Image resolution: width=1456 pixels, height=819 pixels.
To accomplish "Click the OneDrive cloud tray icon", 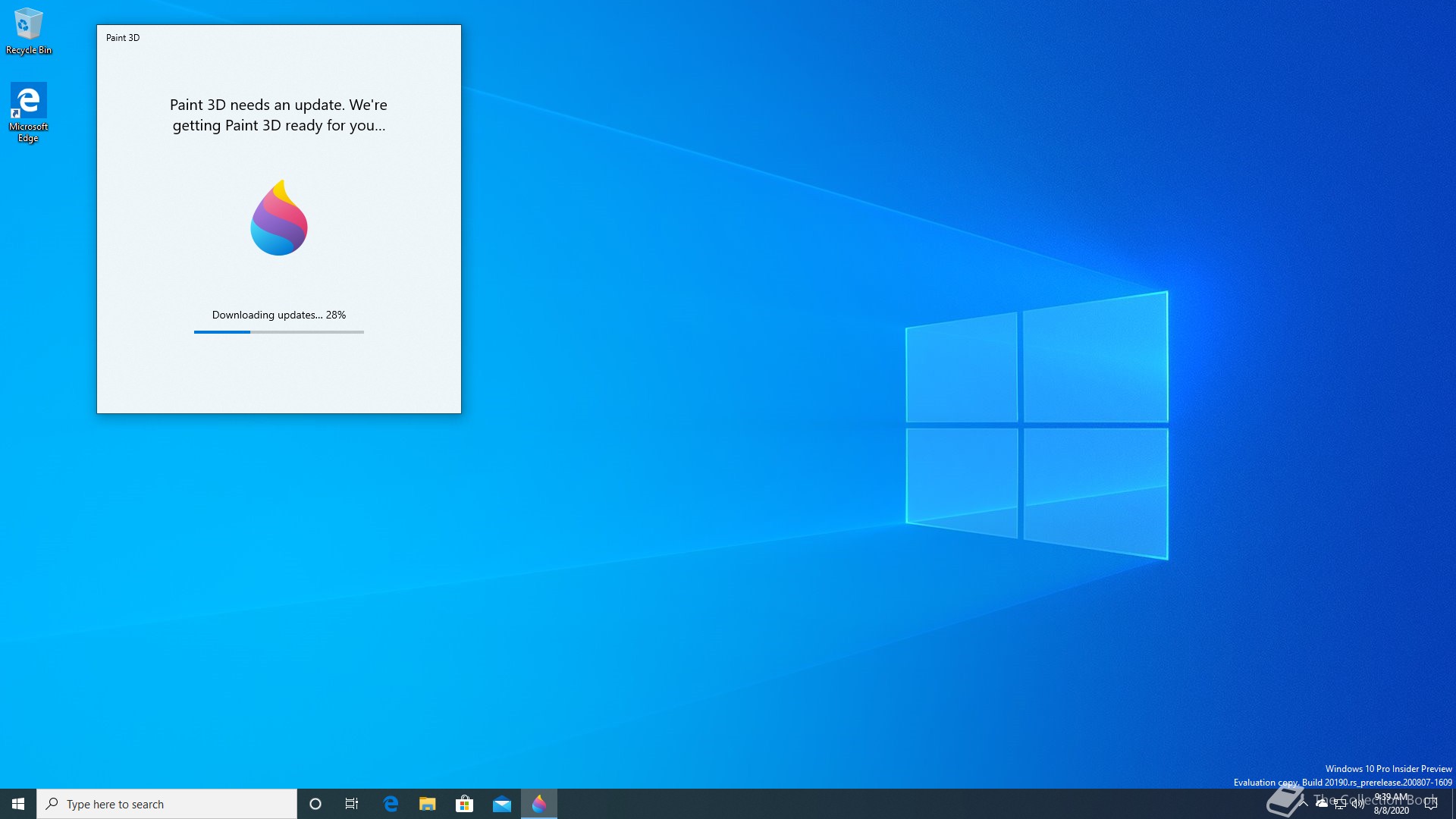I will click(x=1322, y=804).
